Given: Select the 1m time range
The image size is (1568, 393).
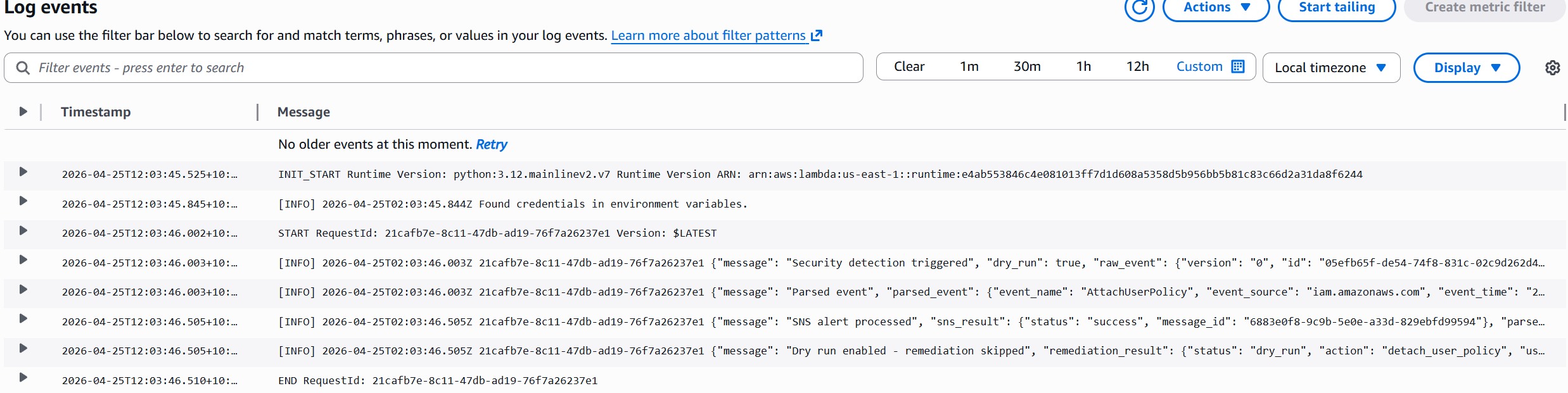Looking at the screenshot, I should (969, 66).
